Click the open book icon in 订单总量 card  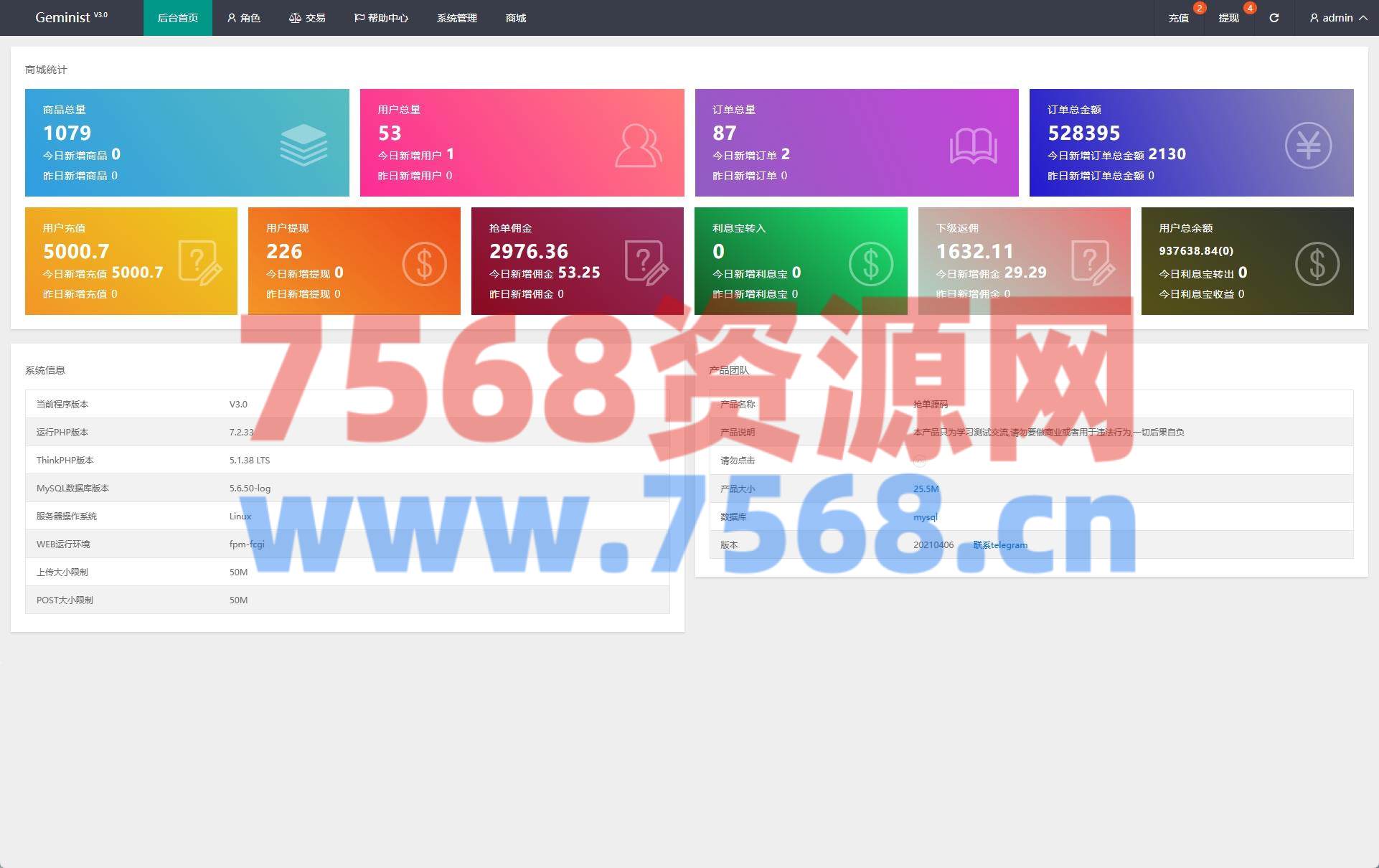coord(973,146)
